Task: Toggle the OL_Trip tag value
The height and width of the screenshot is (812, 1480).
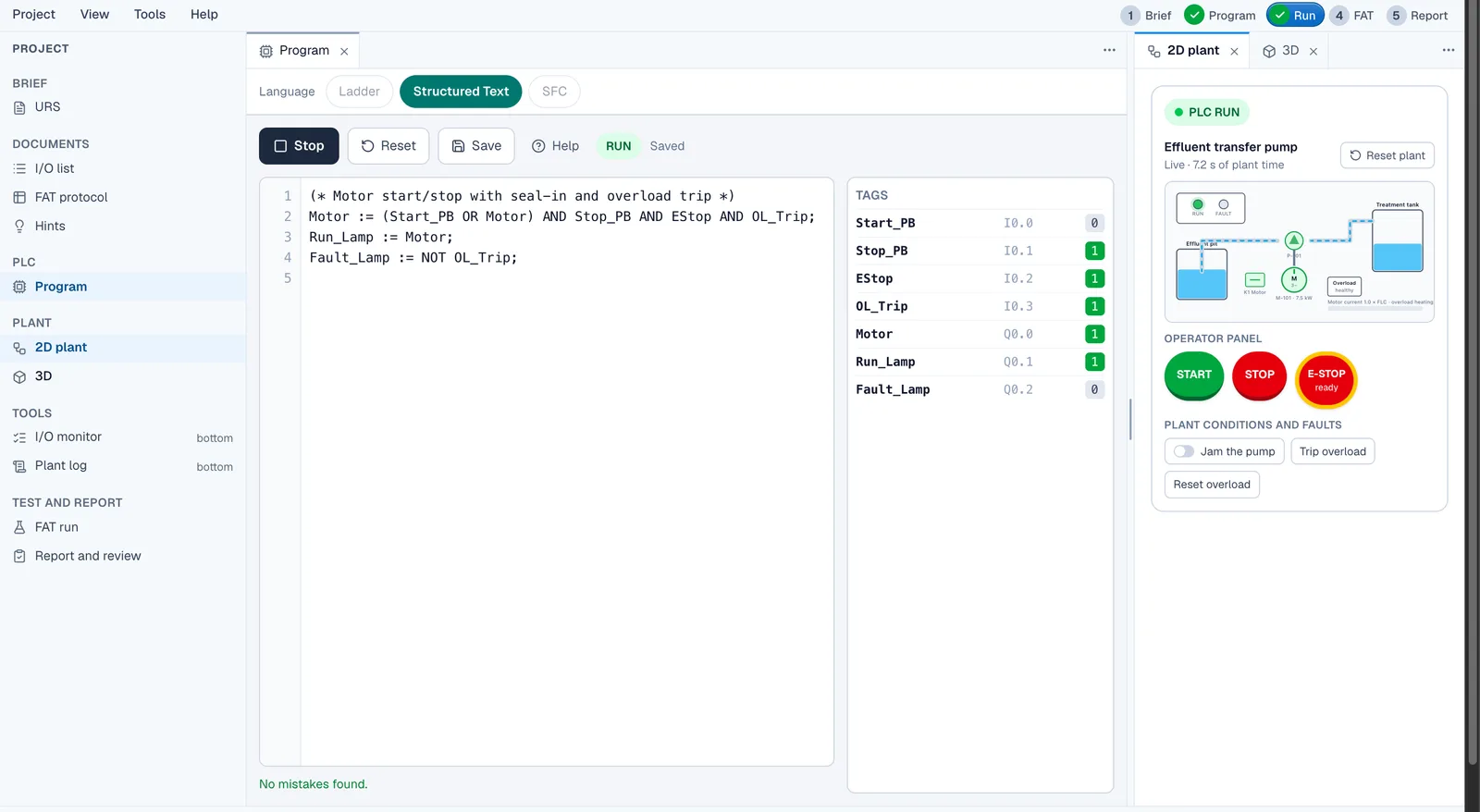Action: (x=1094, y=306)
